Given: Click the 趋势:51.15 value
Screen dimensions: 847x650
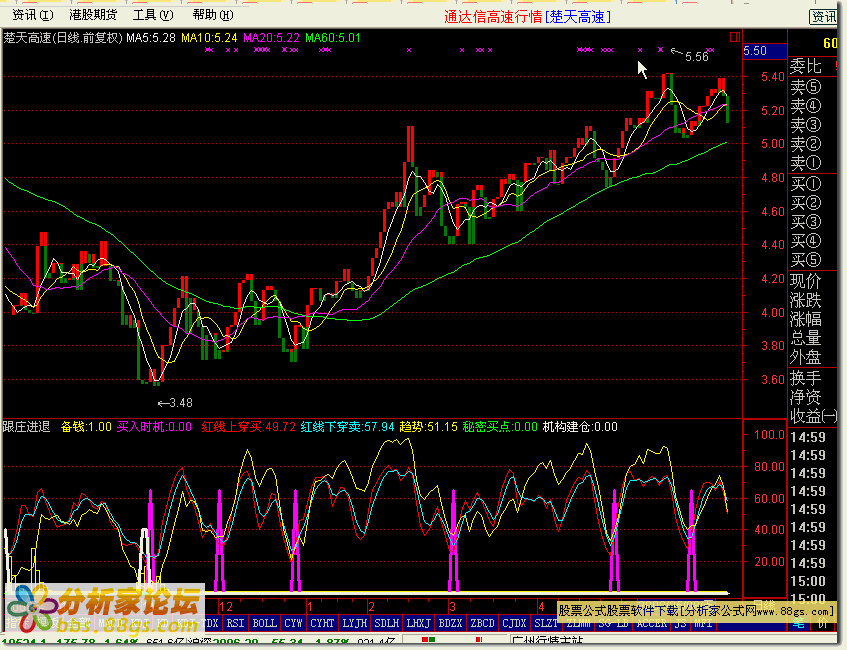Looking at the screenshot, I should 428,427.
